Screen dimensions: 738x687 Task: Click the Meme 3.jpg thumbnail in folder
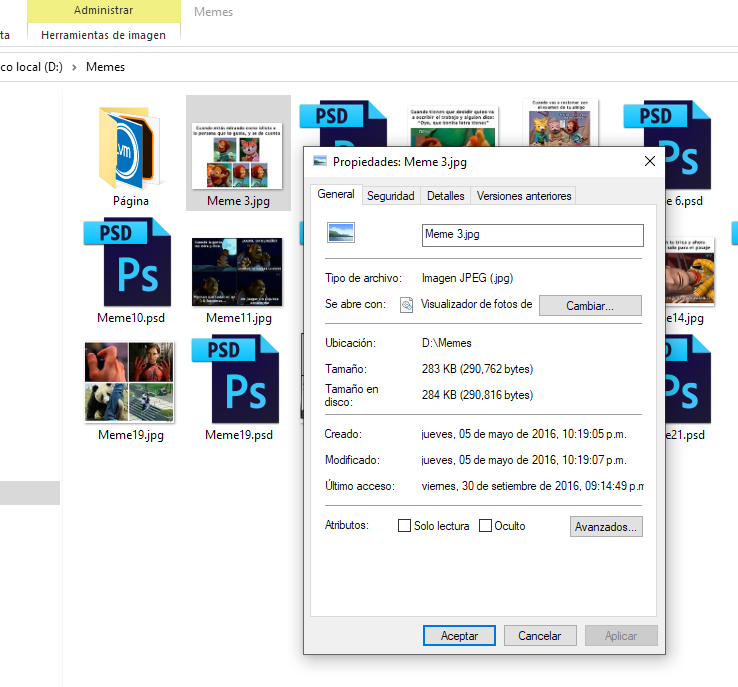pos(238,155)
